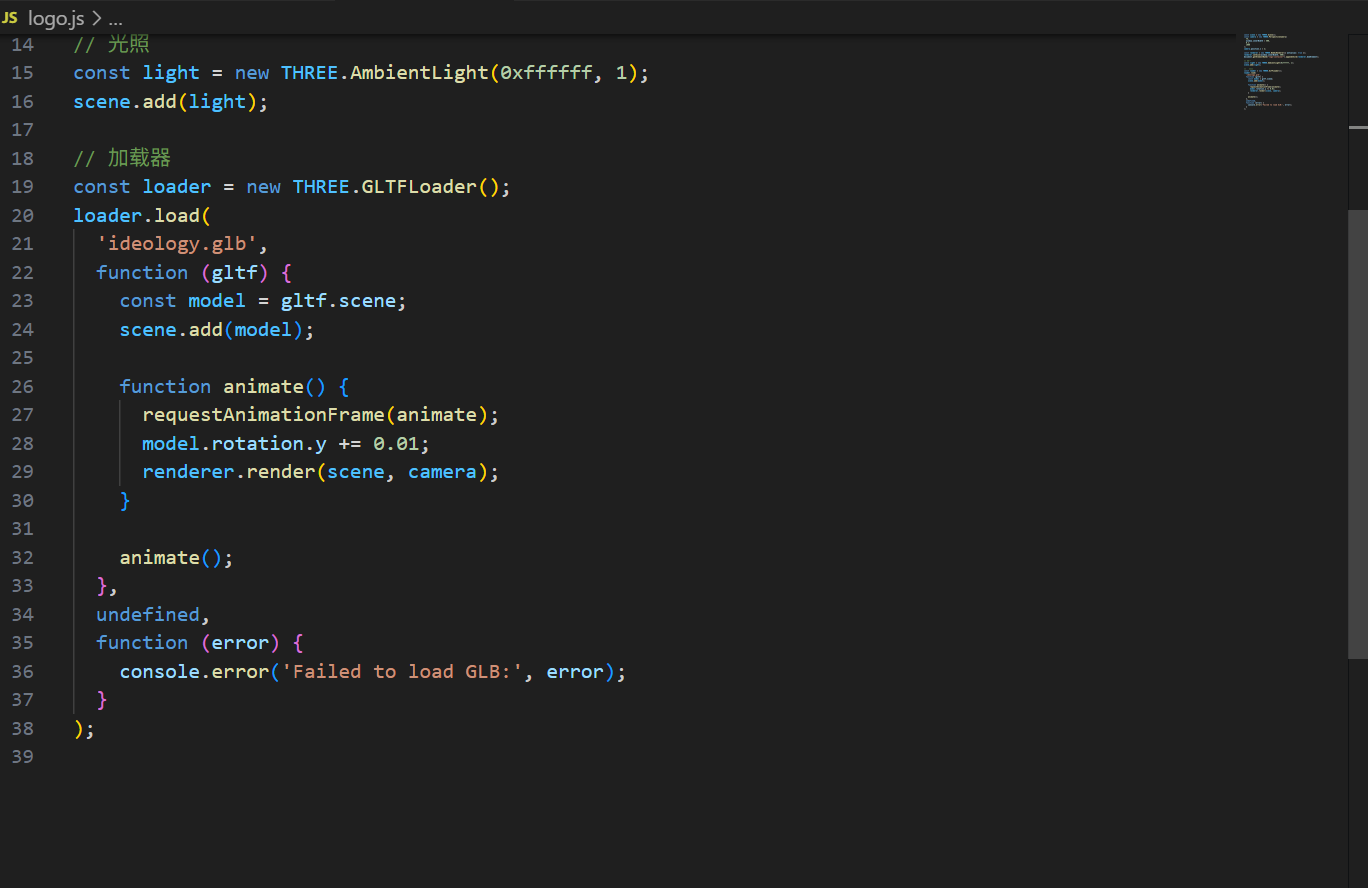Click line number 39 in gutter
Viewport: 1368px width, 888px height.
click(x=22, y=756)
